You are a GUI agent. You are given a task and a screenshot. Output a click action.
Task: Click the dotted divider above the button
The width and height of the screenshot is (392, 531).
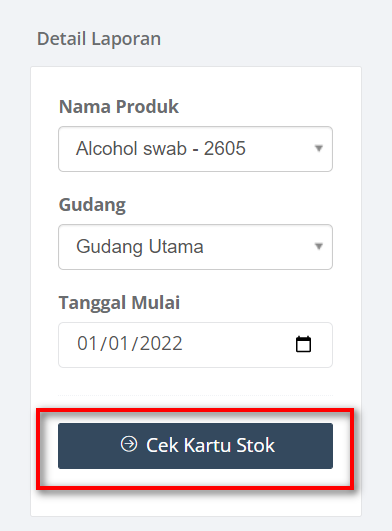195,395
